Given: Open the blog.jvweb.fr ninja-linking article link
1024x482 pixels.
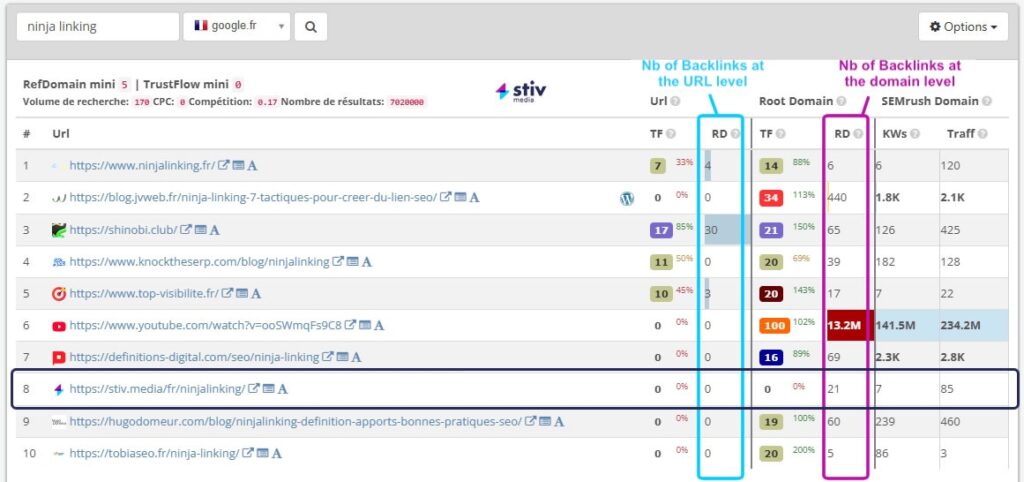Looking at the screenshot, I should [252, 198].
